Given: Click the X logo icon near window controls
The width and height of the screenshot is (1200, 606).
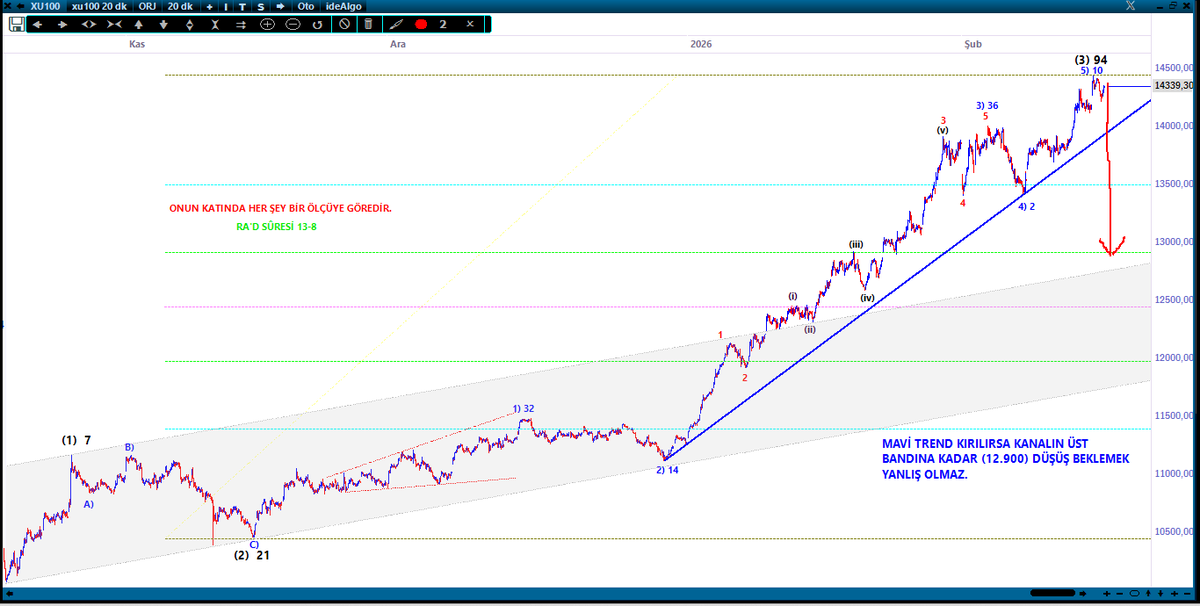Looking at the screenshot, I should [1129, 6].
